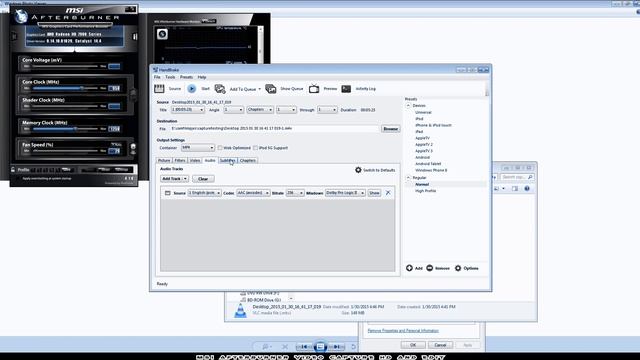Image resolution: width=640 pixels, height=360 pixels.
Task: Click the Explorer search magnifier icon
Action: pyautogui.click(x=530, y=177)
